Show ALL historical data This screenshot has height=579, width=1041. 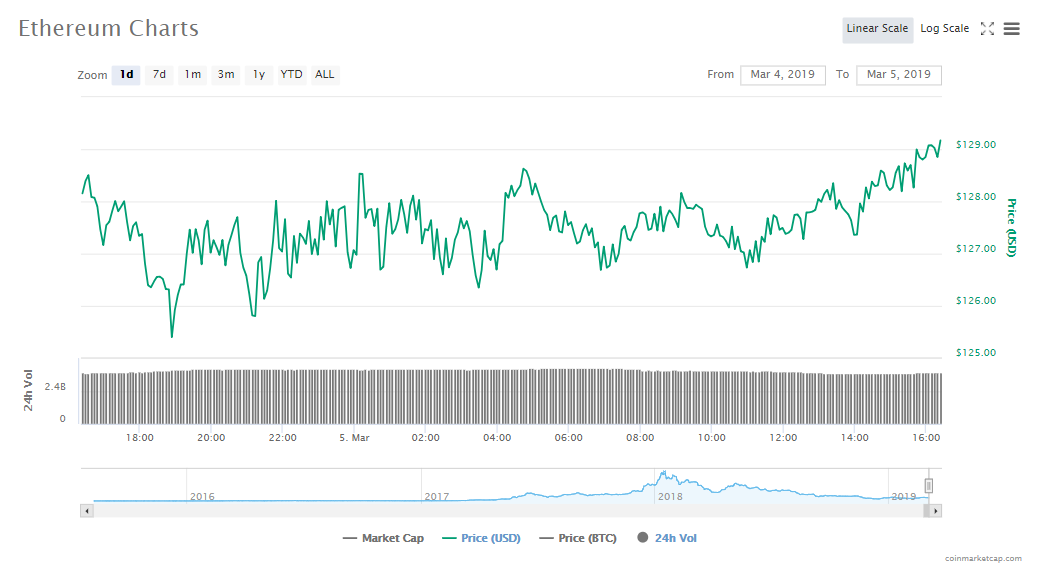coord(325,75)
